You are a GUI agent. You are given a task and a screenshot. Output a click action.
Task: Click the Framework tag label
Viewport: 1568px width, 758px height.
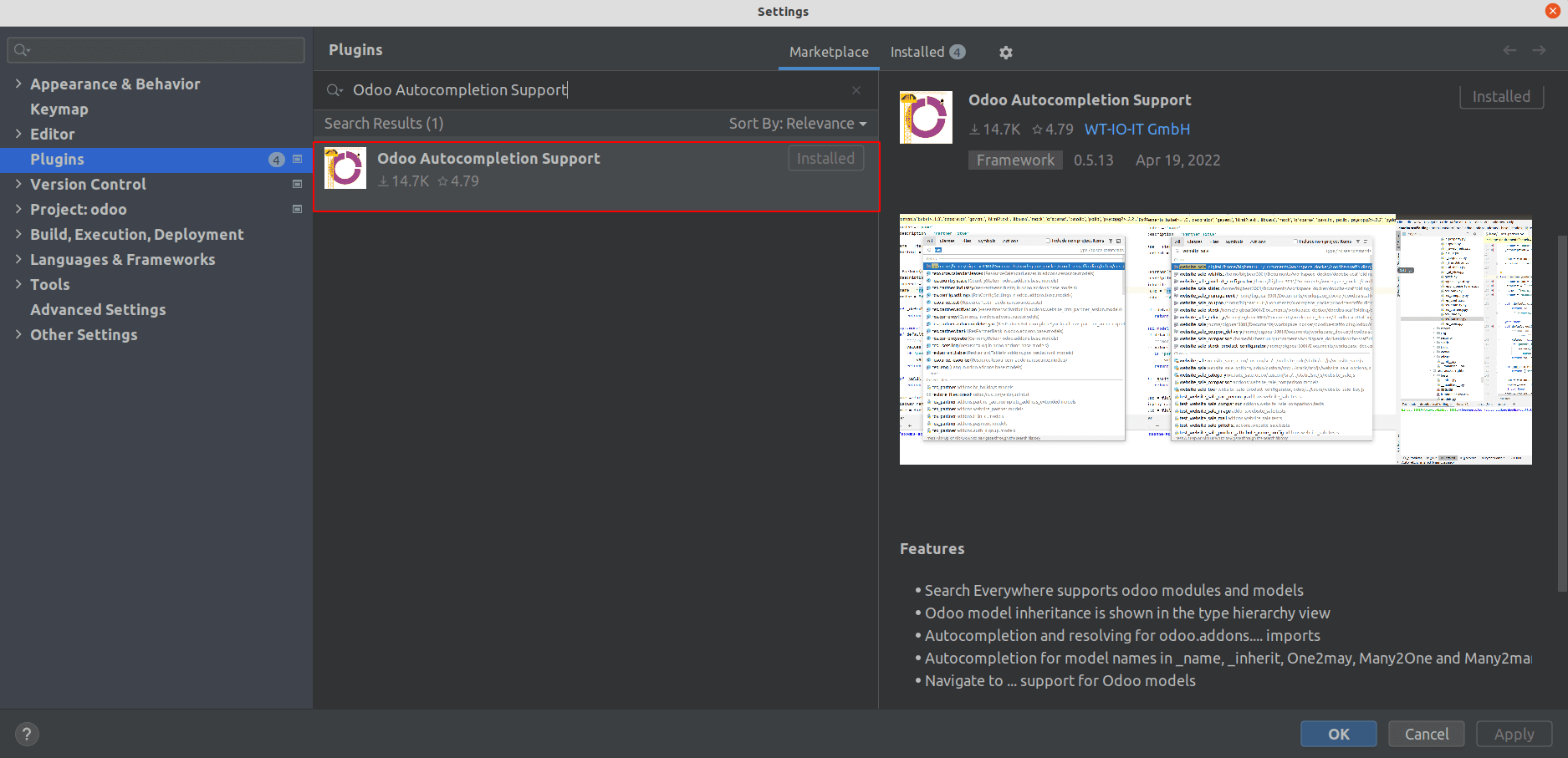(x=1015, y=160)
